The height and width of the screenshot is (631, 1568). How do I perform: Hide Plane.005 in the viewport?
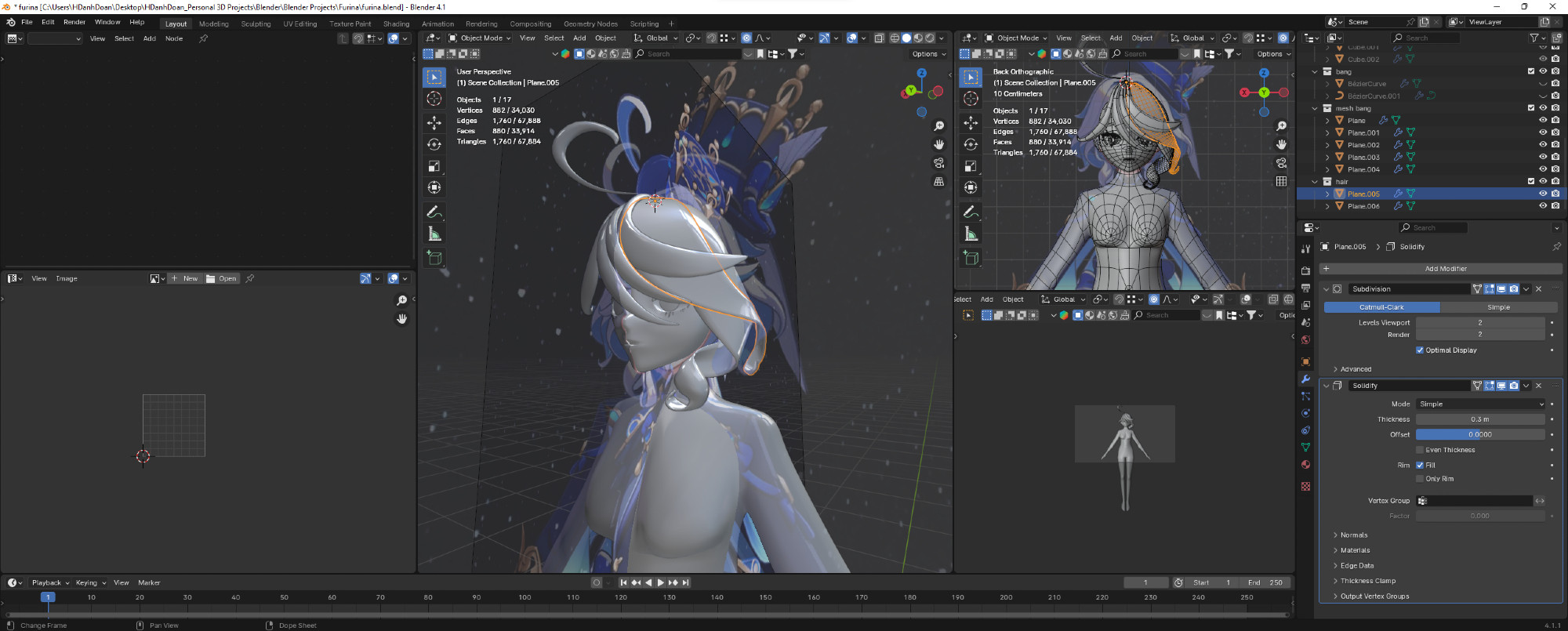coord(1543,194)
